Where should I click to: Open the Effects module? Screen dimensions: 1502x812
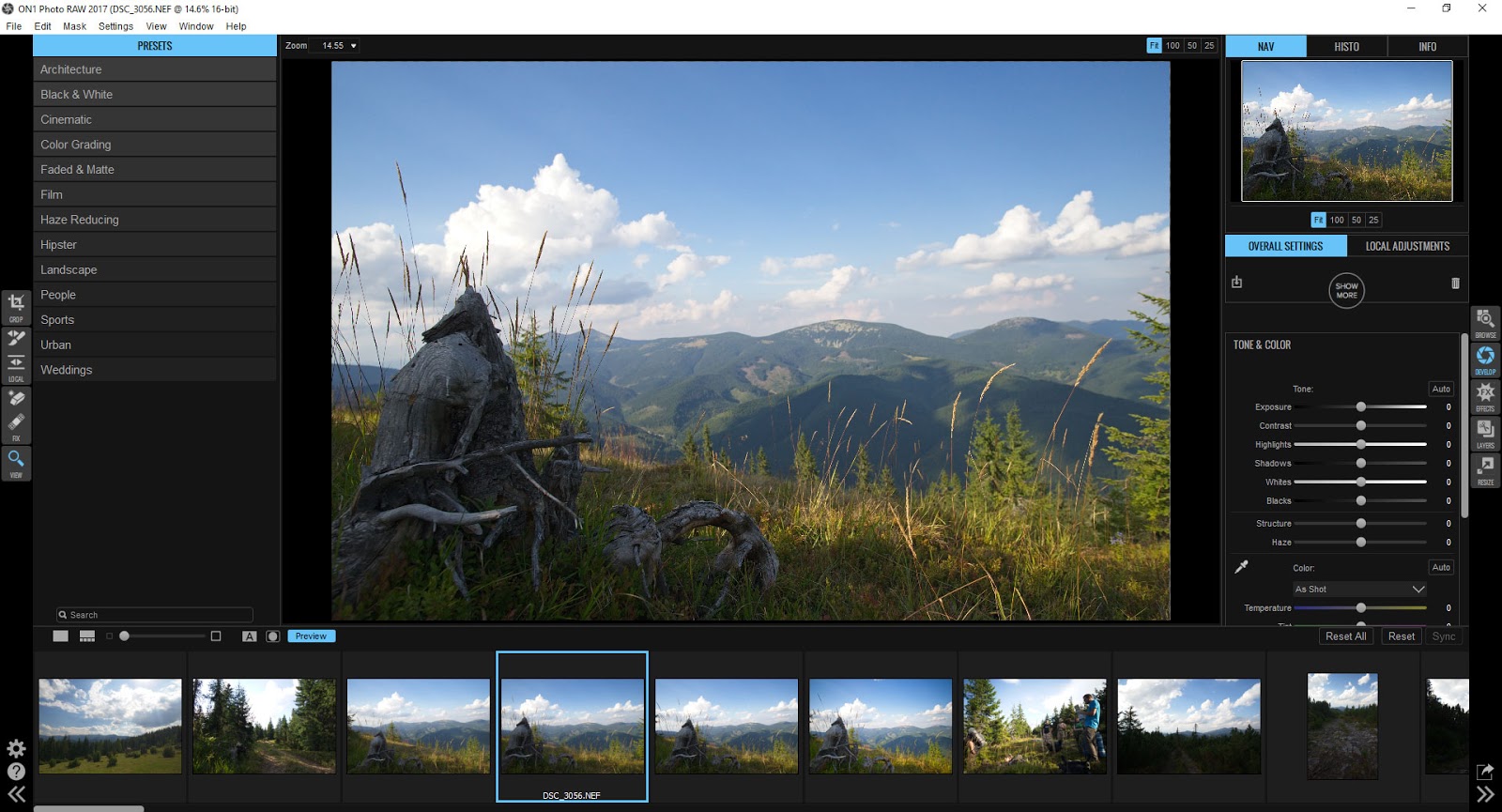(1485, 396)
